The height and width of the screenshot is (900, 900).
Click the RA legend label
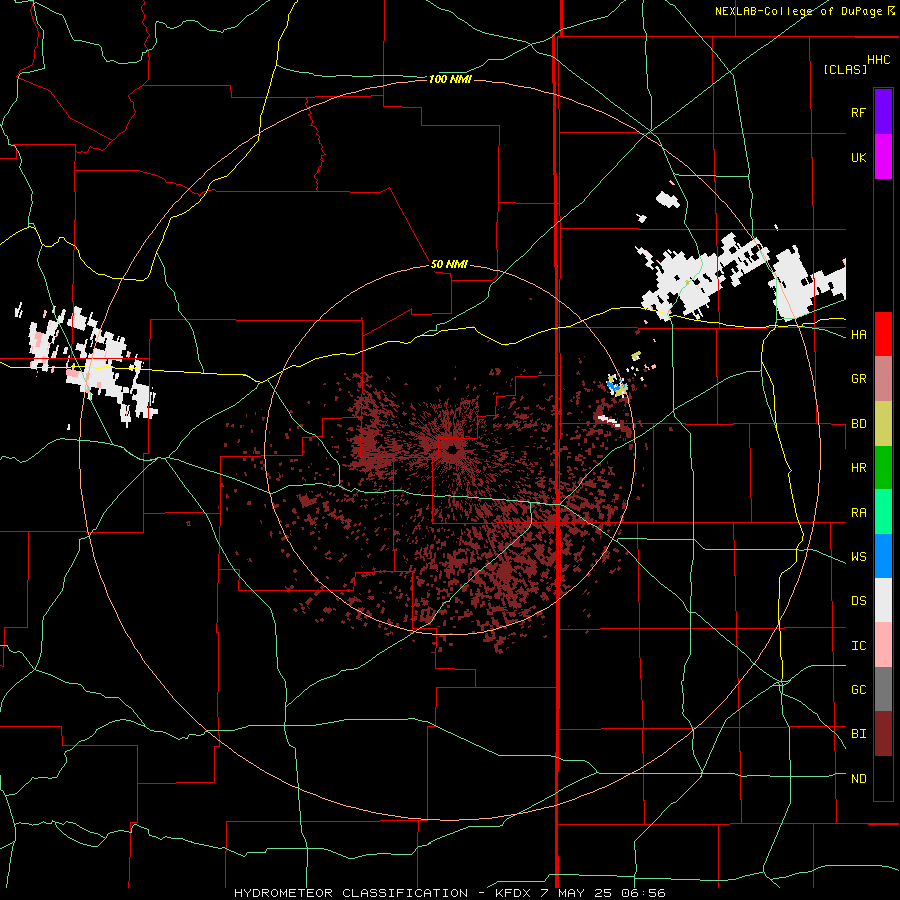(858, 513)
